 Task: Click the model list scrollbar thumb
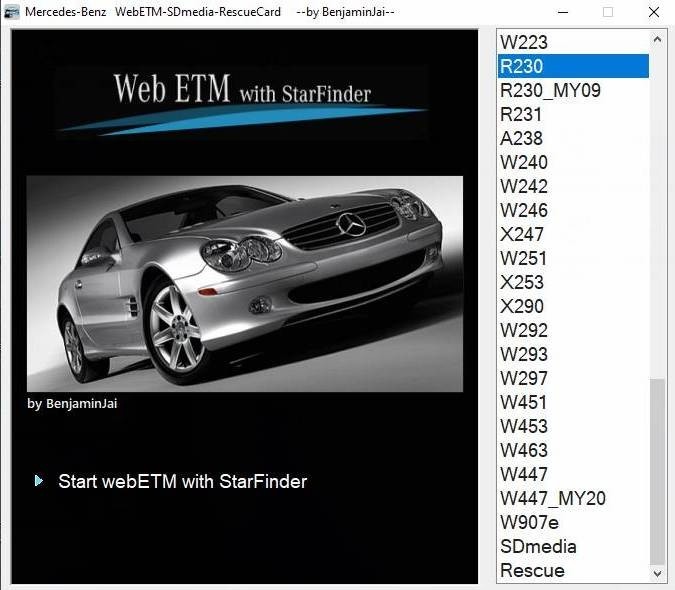pos(657,472)
